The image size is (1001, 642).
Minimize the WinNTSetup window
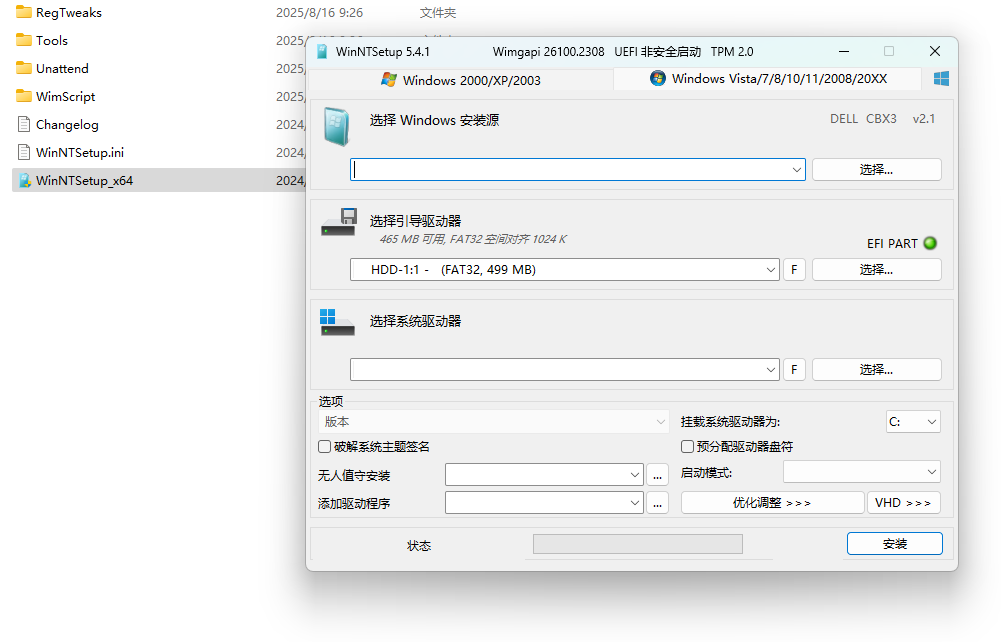point(844,52)
